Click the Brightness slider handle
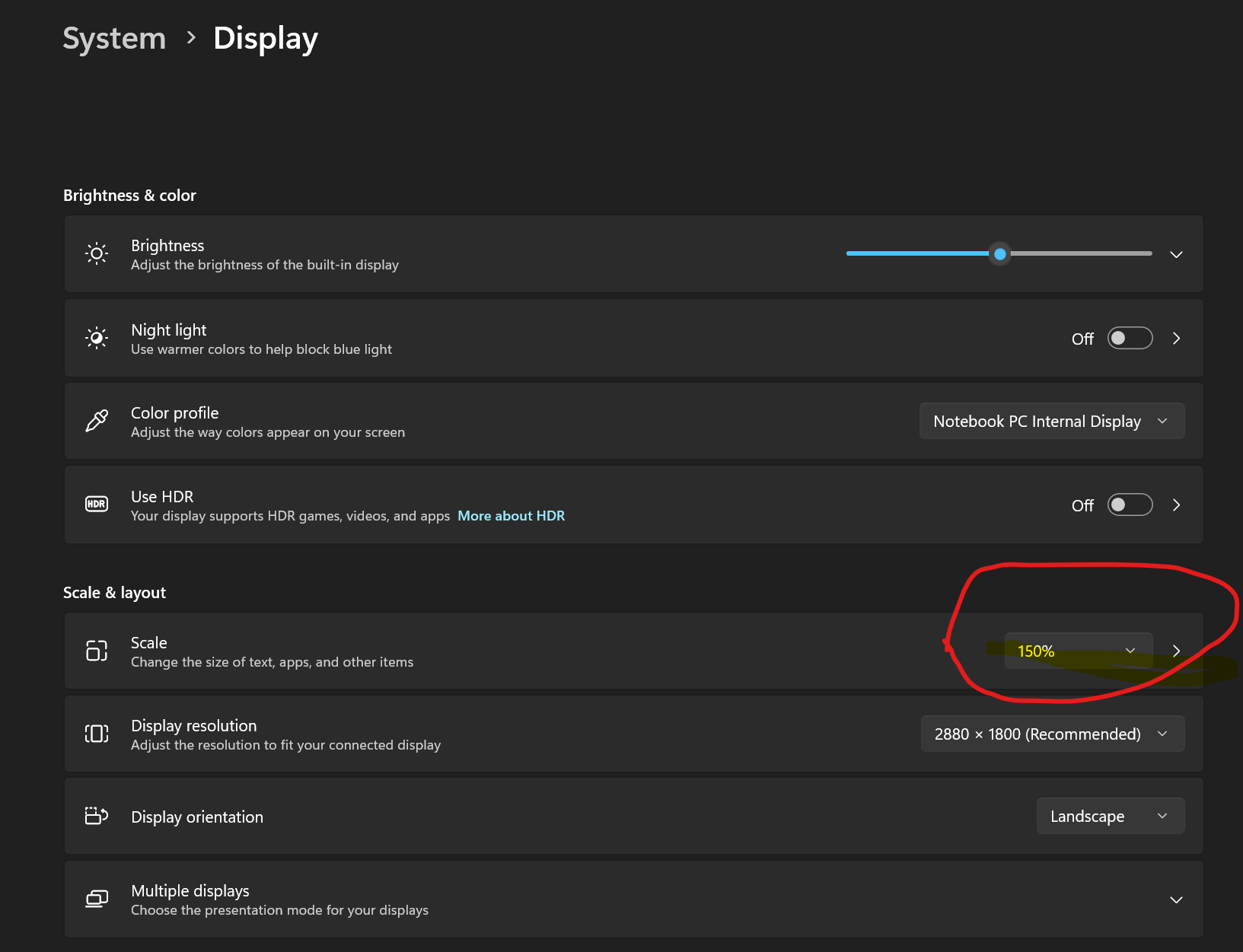This screenshot has height=952, width=1243. click(1000, 253)
